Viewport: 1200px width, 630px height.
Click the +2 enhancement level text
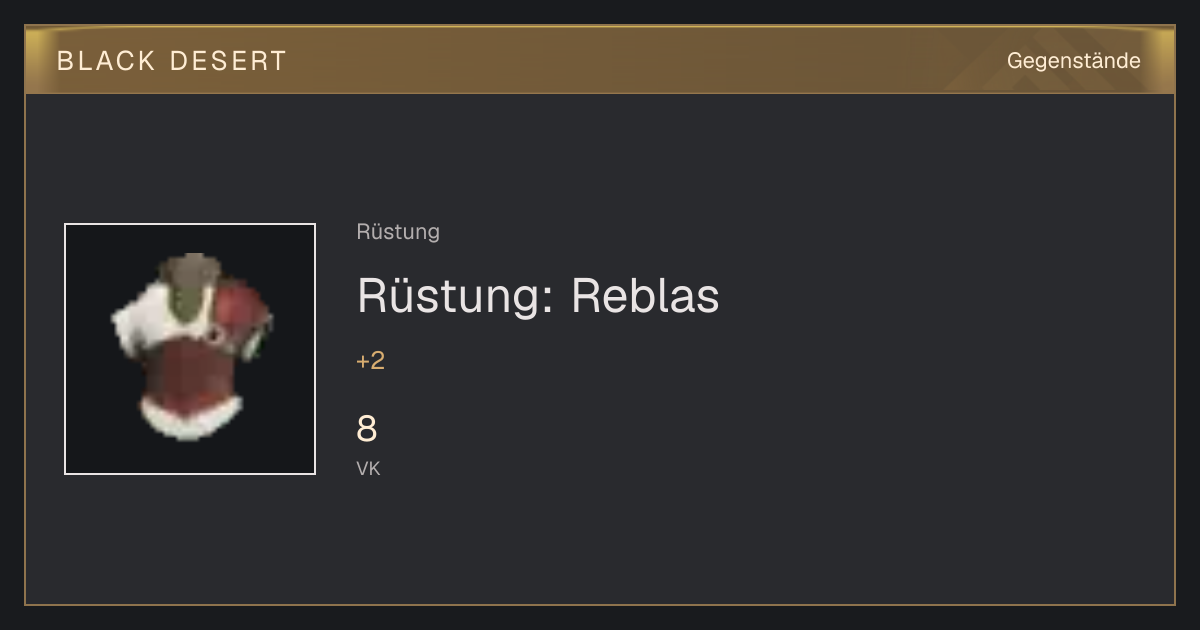370,361
